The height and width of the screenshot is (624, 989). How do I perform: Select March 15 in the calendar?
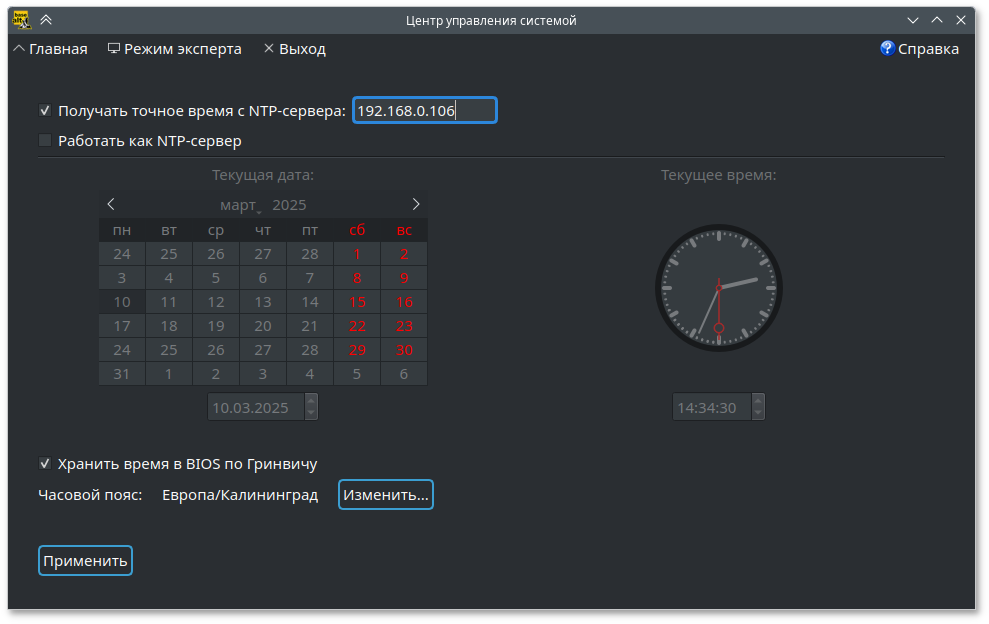pyautogui.click(x=357, y=302)
